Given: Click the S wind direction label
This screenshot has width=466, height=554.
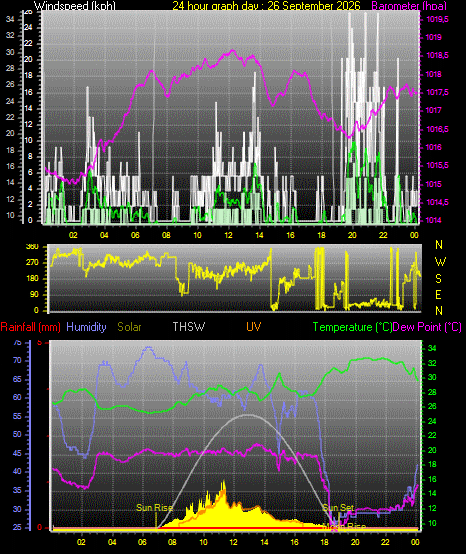Looking at the screenshot, I should [x=438, y=279].
